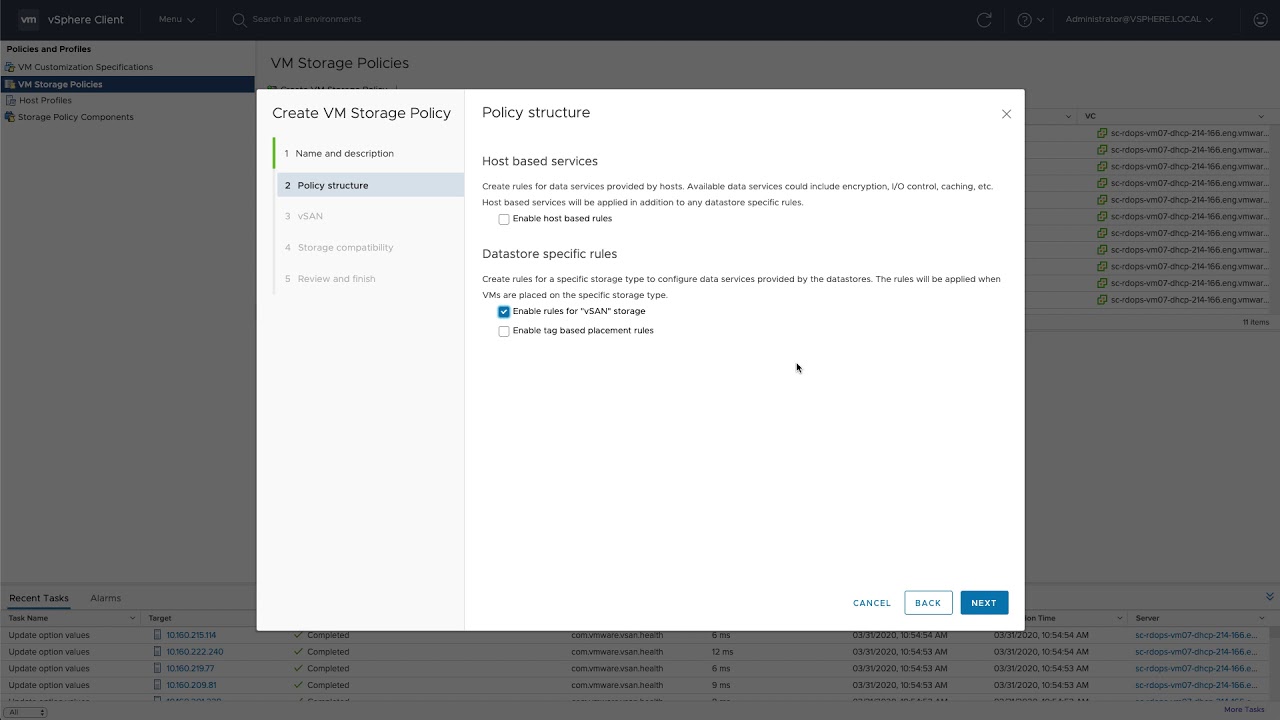Click the refresh icon in top bar

click(x=984, y=20)
